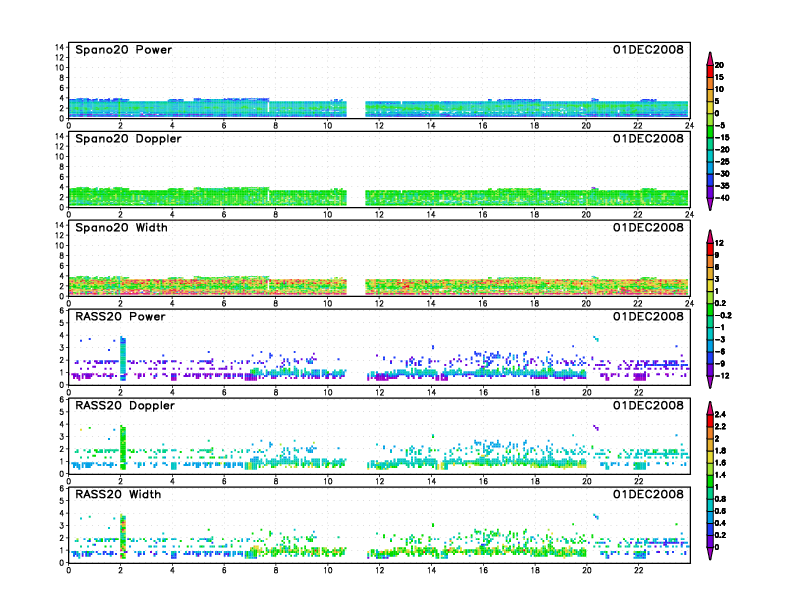The height and width of the screenshot is (612, 792).
Task: Click the "RASS20 Doppler" panel title
Action: (125, 405)
